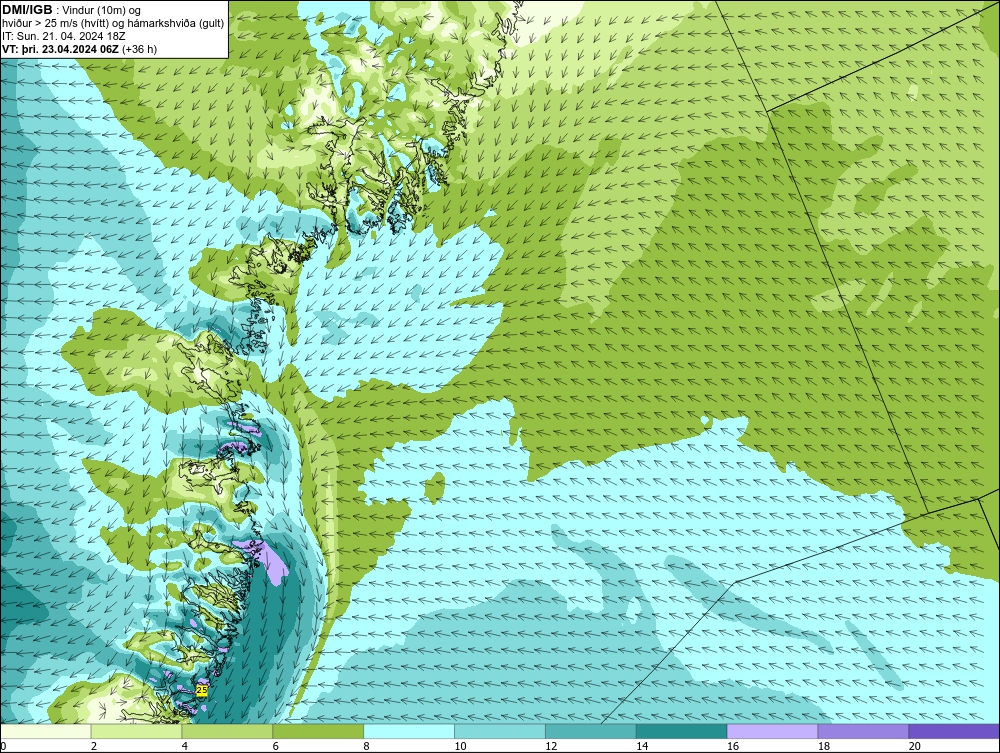The height and width of the screenshot is (753, 1000).
Task: Click the 'Vindur (10m) og' header text
Action: pos(103,11)
